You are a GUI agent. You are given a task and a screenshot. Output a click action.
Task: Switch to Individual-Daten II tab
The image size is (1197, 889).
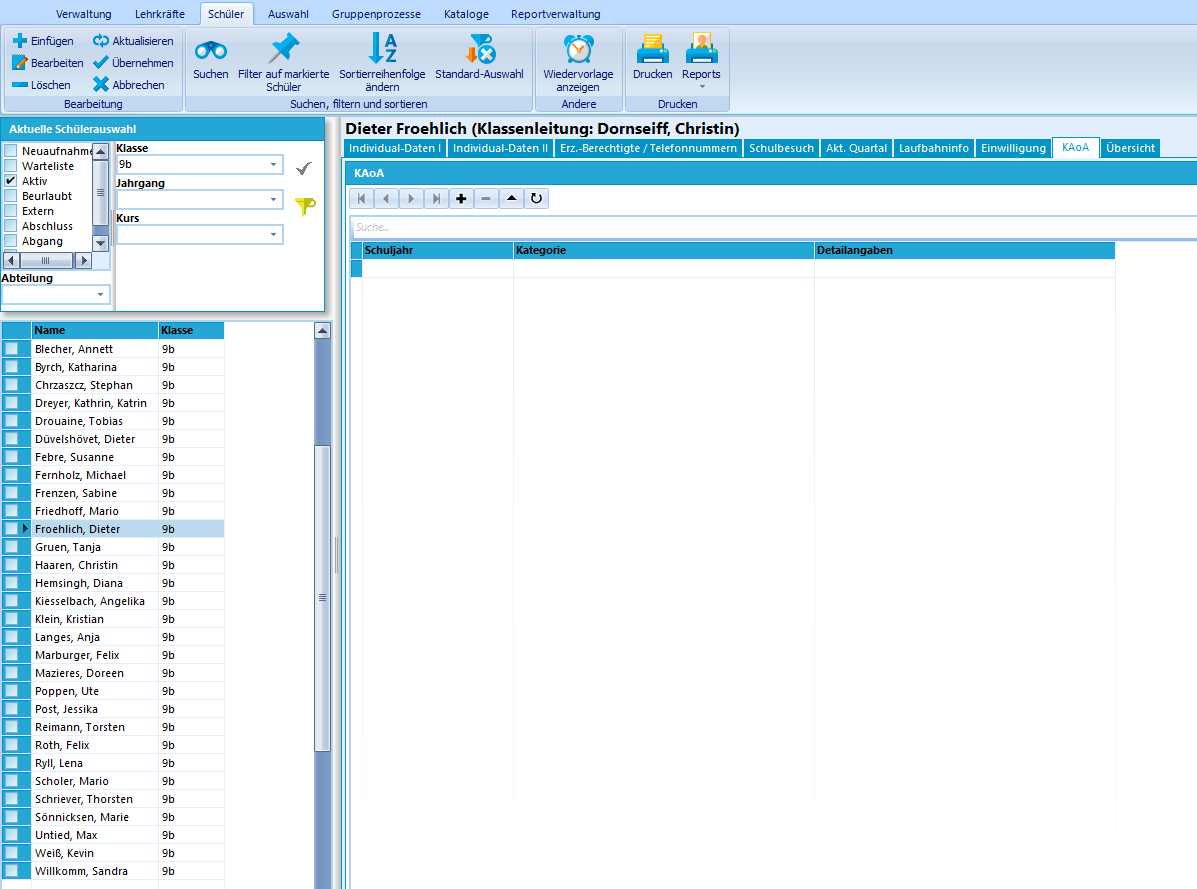pos(500,148)
